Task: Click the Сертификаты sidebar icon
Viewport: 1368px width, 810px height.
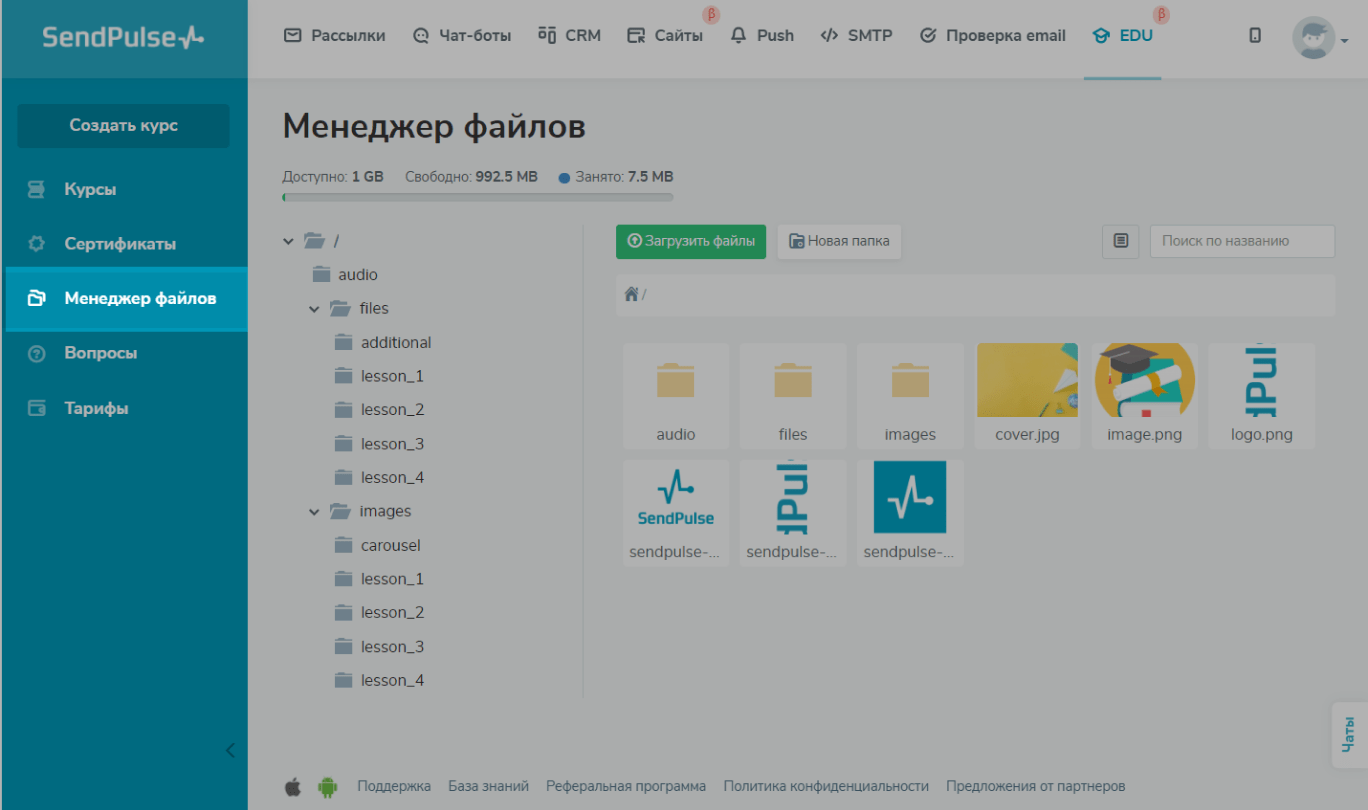Action: pyautogui.click(x=37, y=244)
